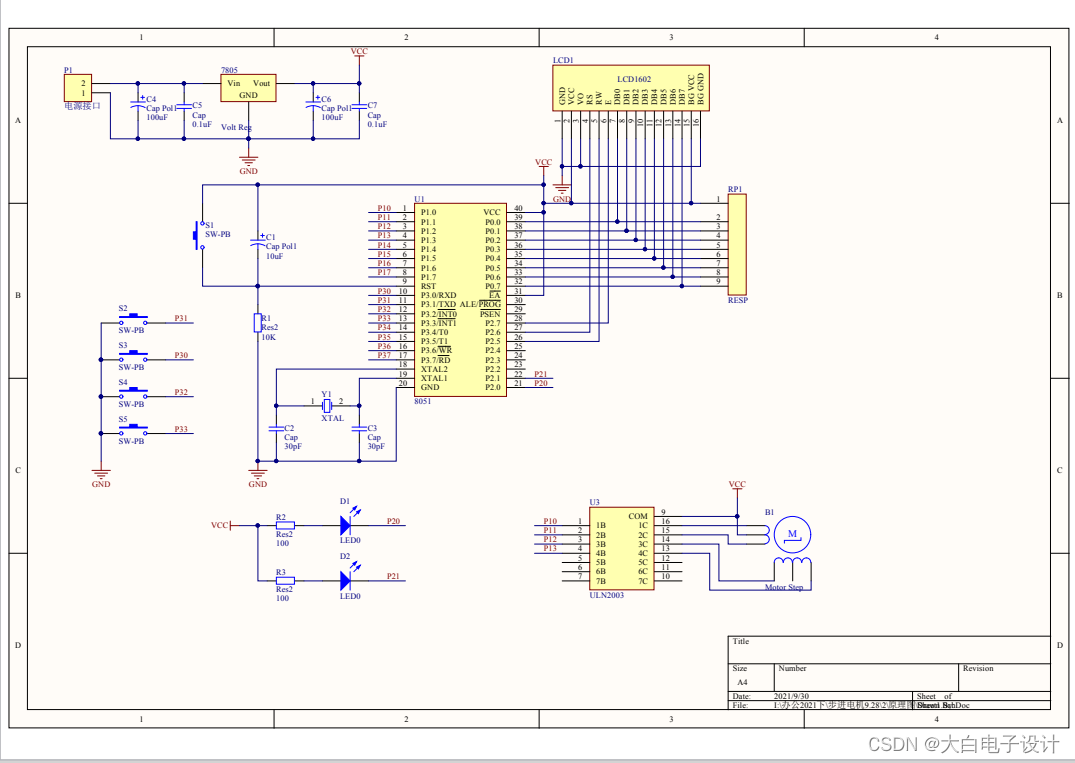Screen dimensions: 1075x763
Task: Click the XTAL1 pin label on U1
Action: 434,378
